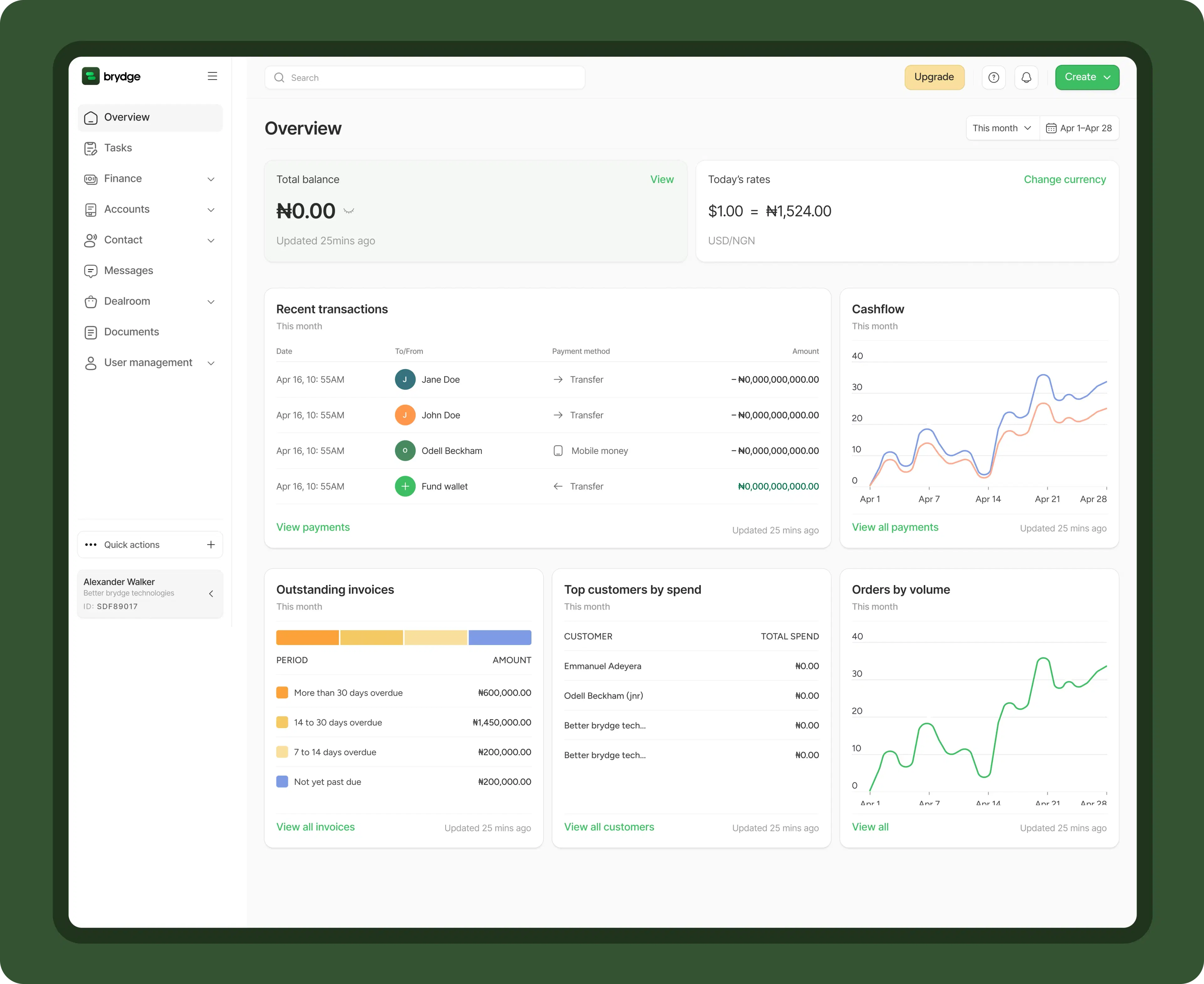This screenshot has height=984, width=1204.
Task: Open the This month period dropdown
Action: (x=1002, y=128)
